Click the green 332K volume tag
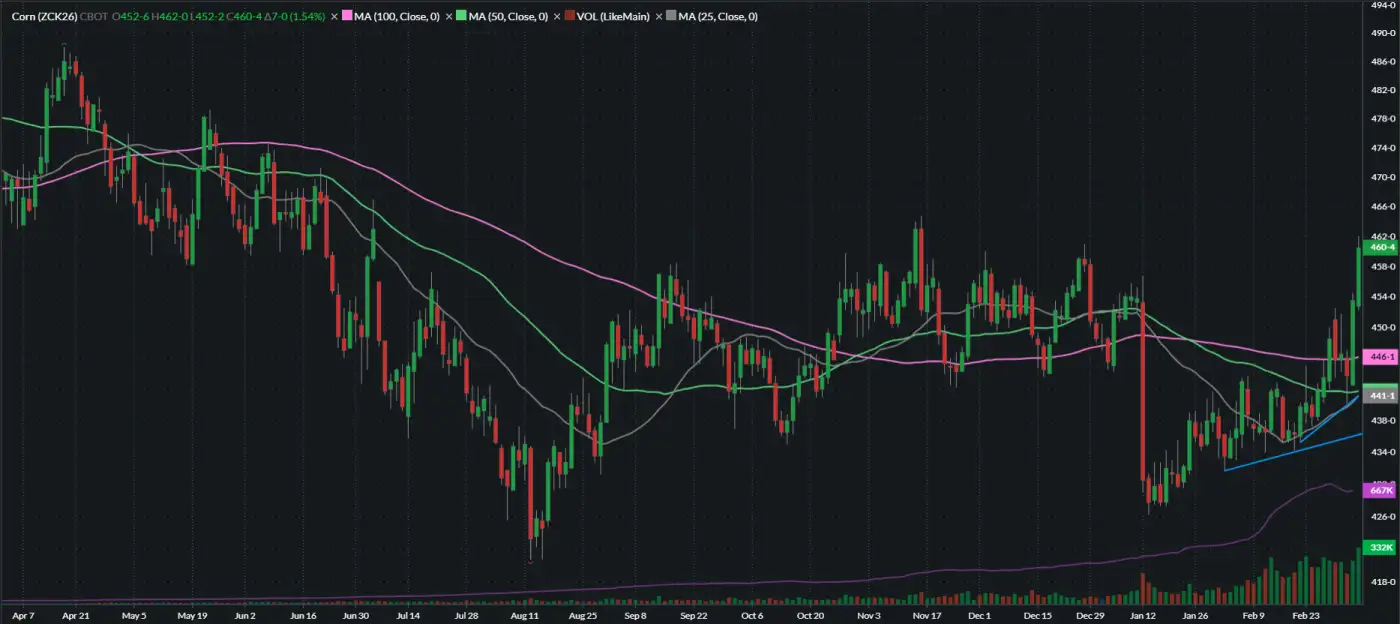Screen dimensions: 1400x624 1381,548
